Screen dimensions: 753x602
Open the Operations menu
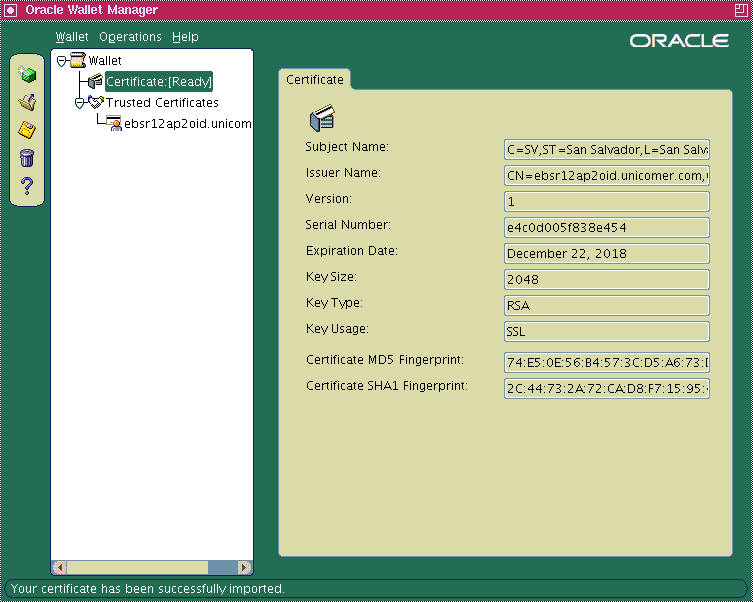130,37
